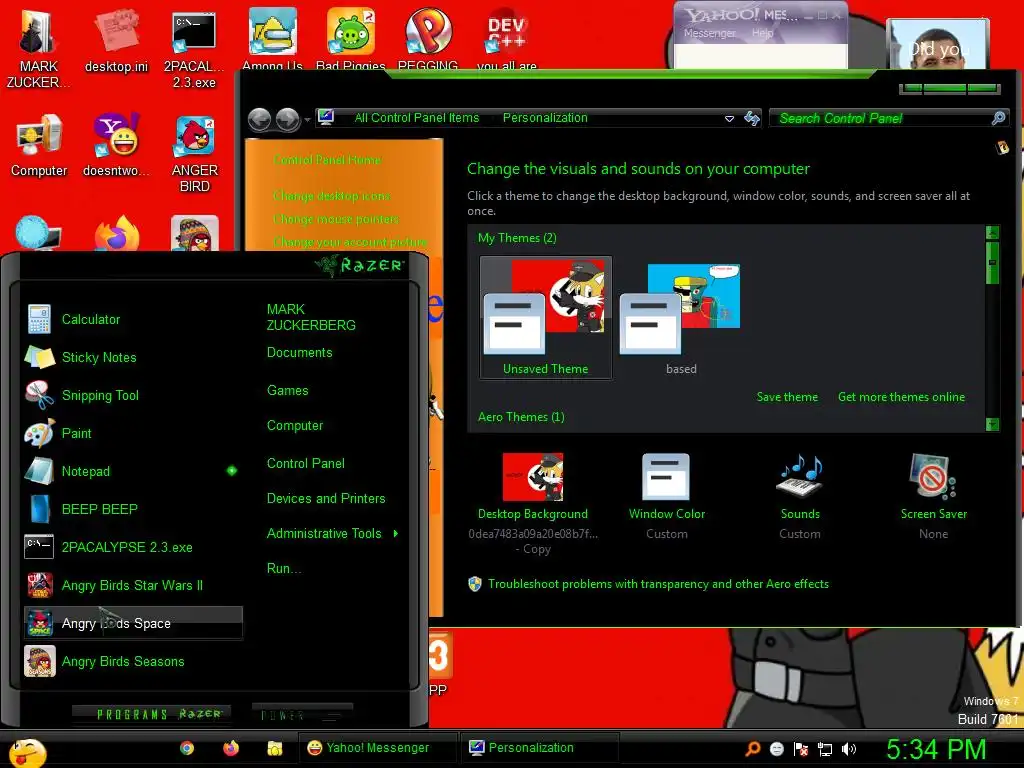Click the POWER button in Start menu

[301, 714]
